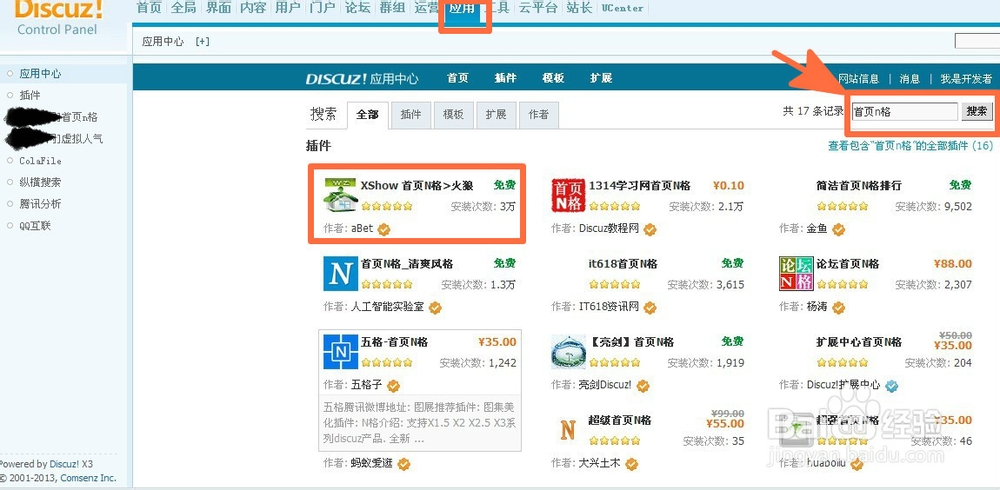1000x490 pixels.
Task: Expand the [+] next to 应用中心
Action: [x=202, y=41]
